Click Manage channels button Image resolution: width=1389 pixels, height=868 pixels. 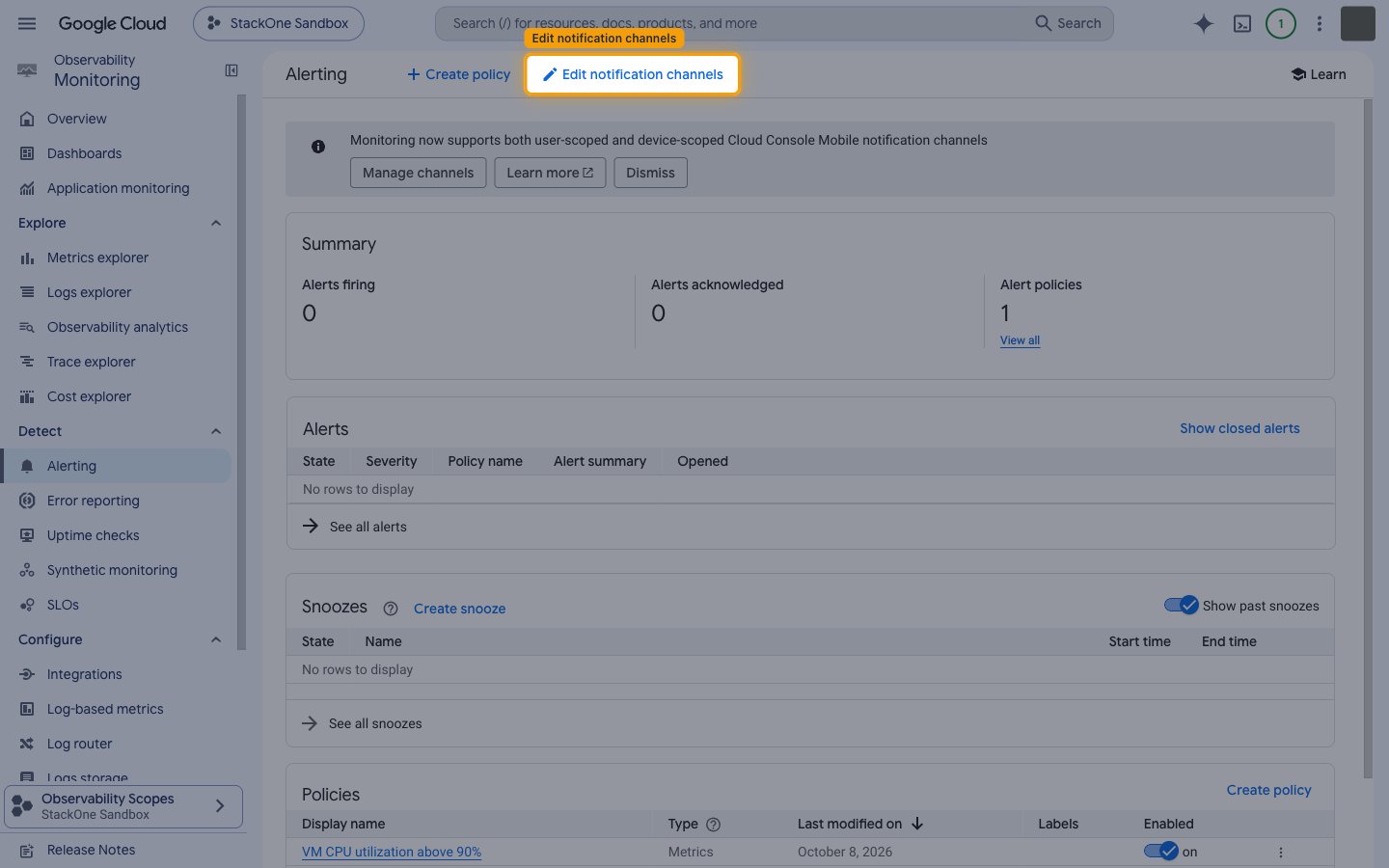[x=418, y=173]
